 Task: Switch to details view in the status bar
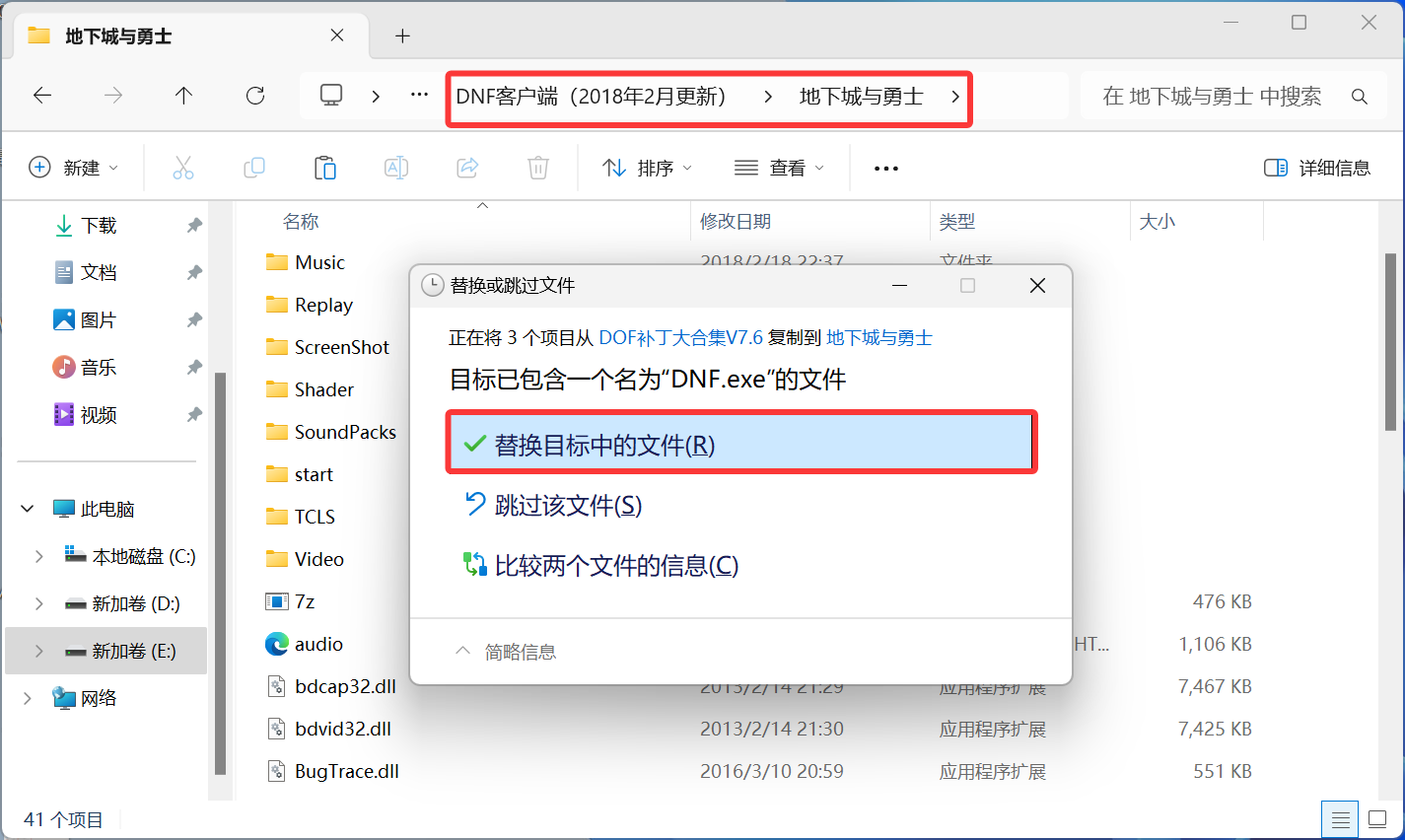1339,819
